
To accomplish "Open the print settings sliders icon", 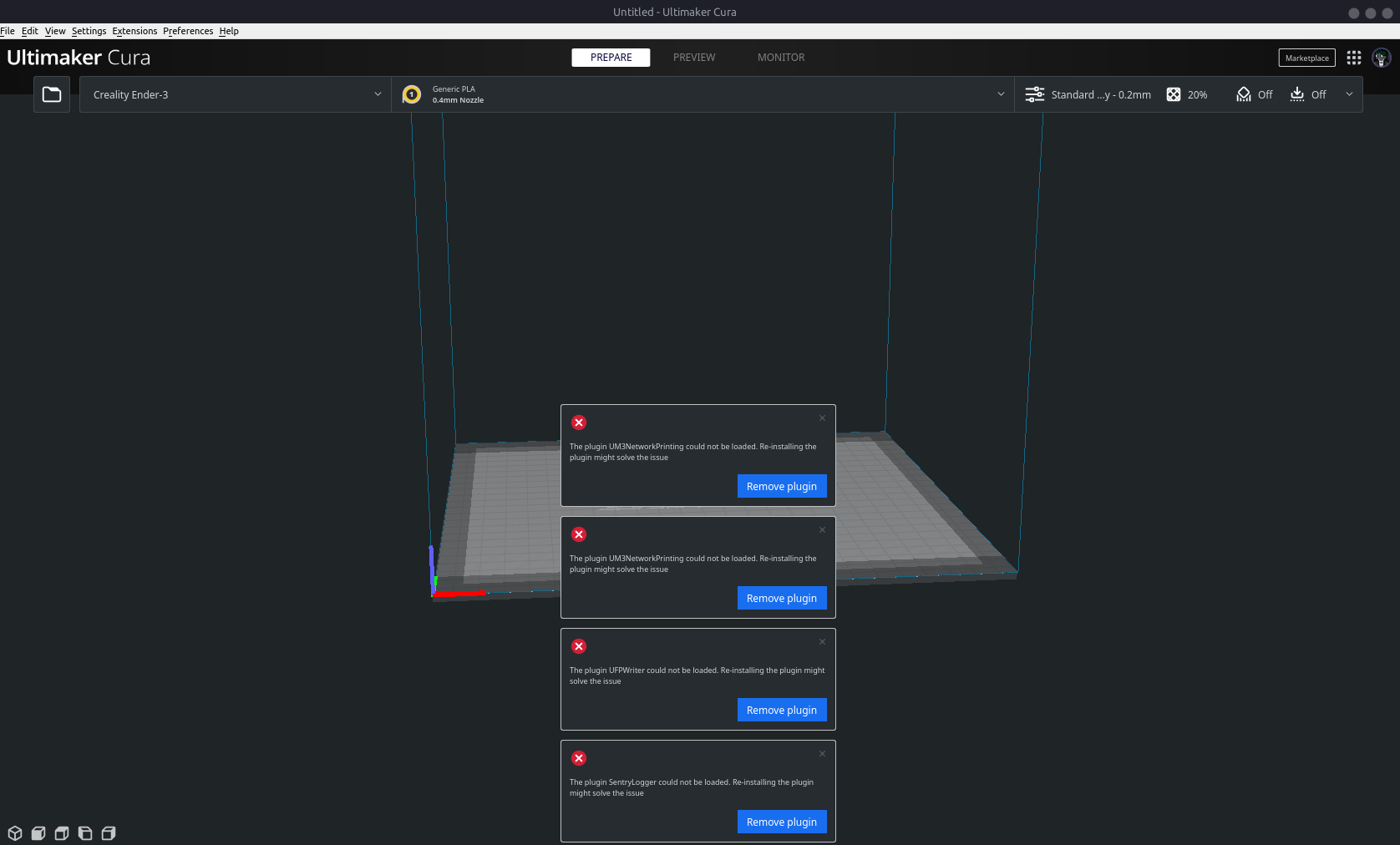I will (x=1034, y=94).
